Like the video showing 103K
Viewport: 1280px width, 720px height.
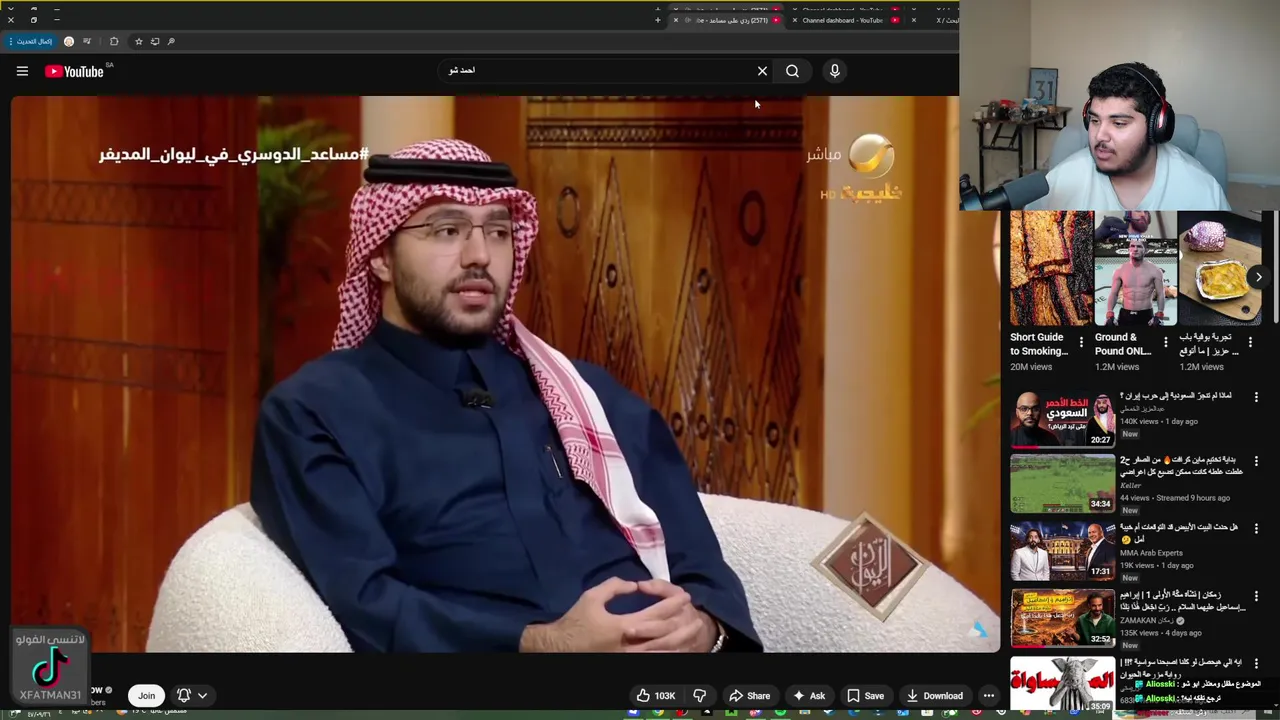(x=656, y=695)
